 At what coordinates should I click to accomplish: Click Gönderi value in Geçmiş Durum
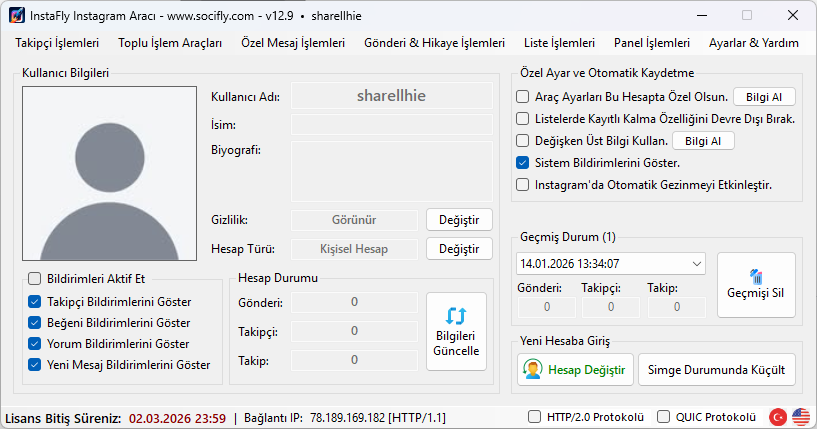click(547, 308)
